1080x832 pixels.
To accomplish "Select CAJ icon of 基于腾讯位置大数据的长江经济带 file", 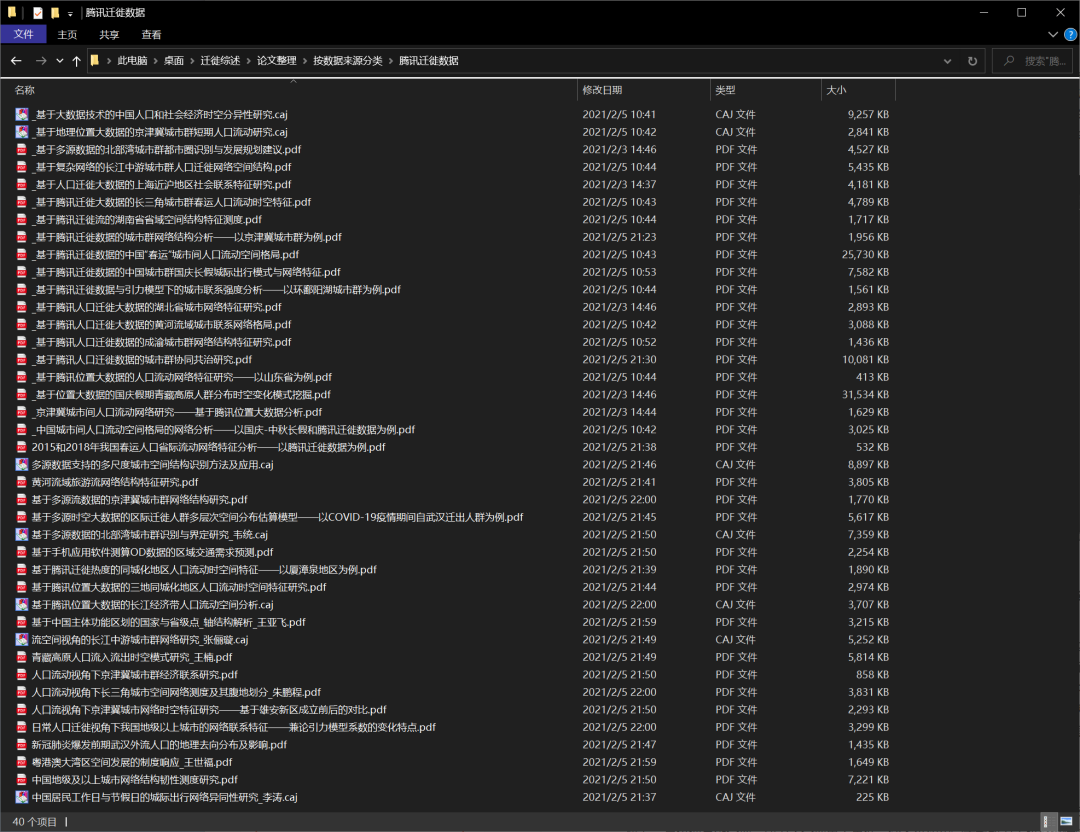I will [x=22, y=605].
